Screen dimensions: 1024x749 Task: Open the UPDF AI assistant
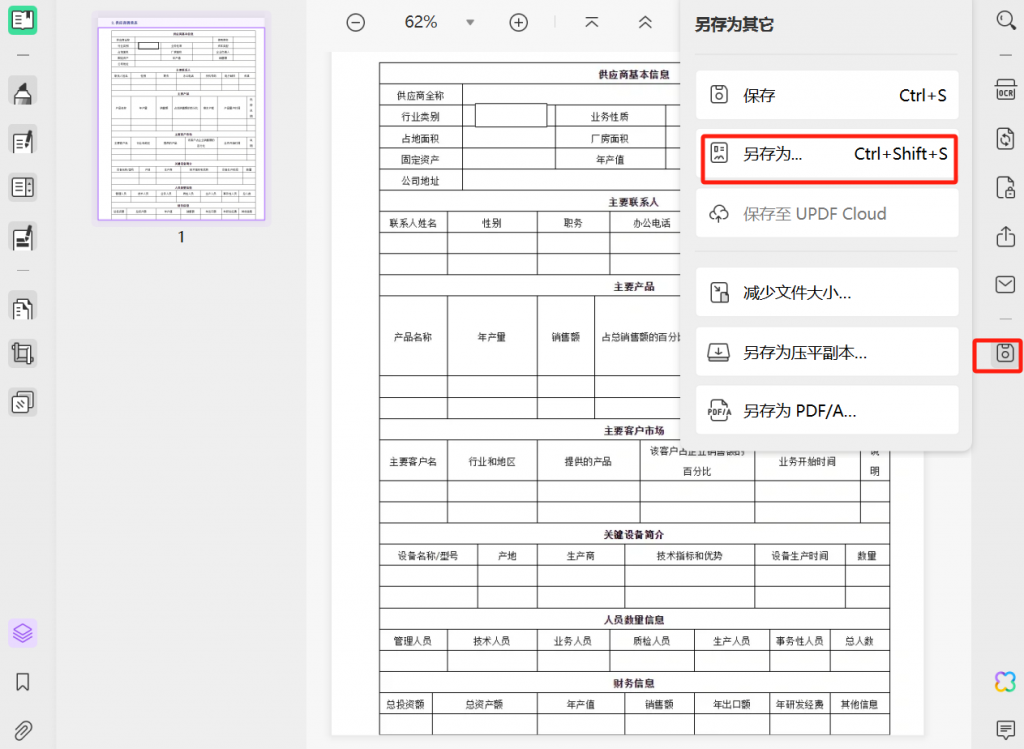point(1006,682)
